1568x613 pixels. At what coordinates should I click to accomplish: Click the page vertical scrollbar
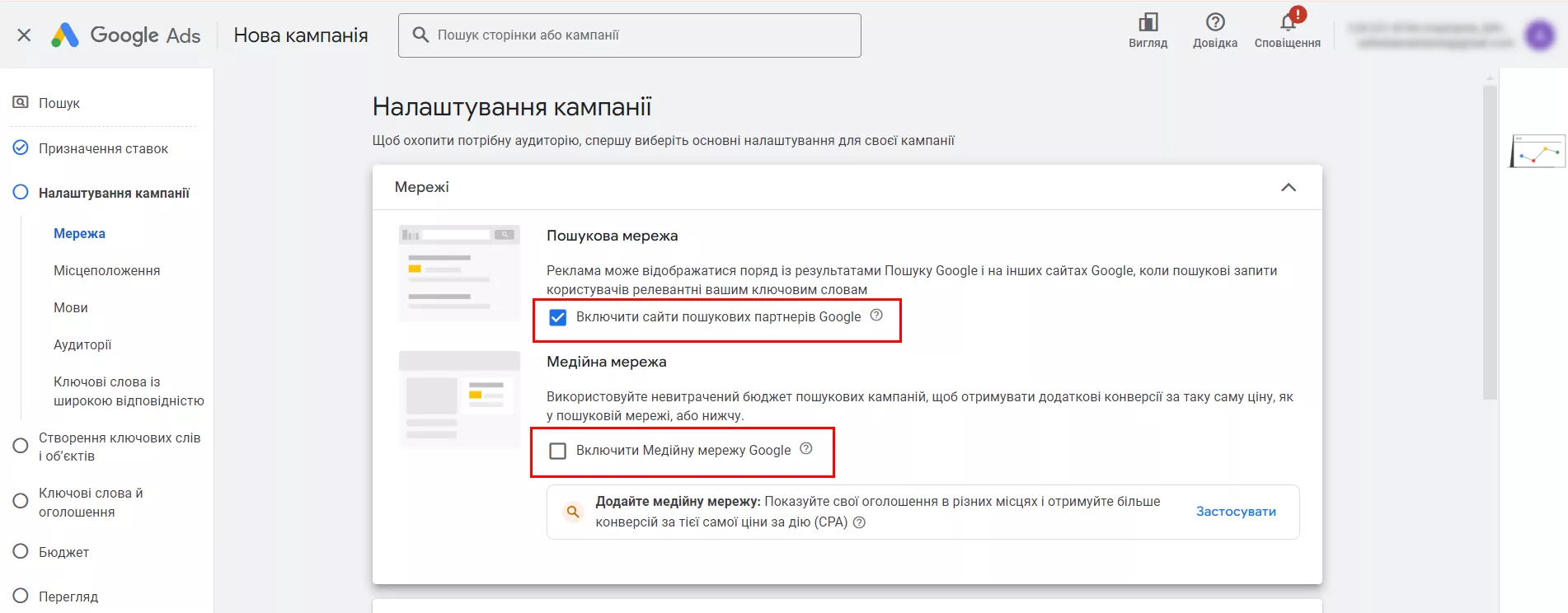tap(1490, 243)
